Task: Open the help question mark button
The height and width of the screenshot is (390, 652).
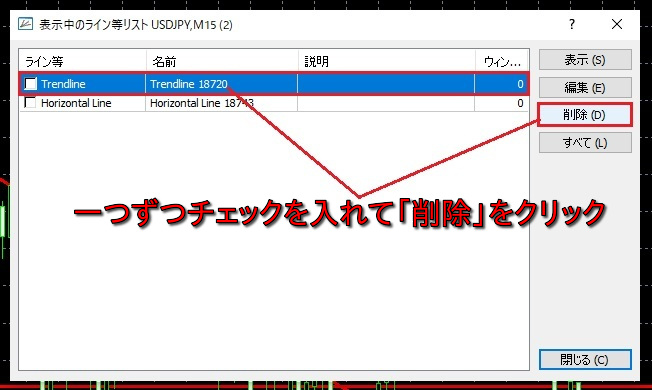Action: pyautogui.click(x=572, y=24)
